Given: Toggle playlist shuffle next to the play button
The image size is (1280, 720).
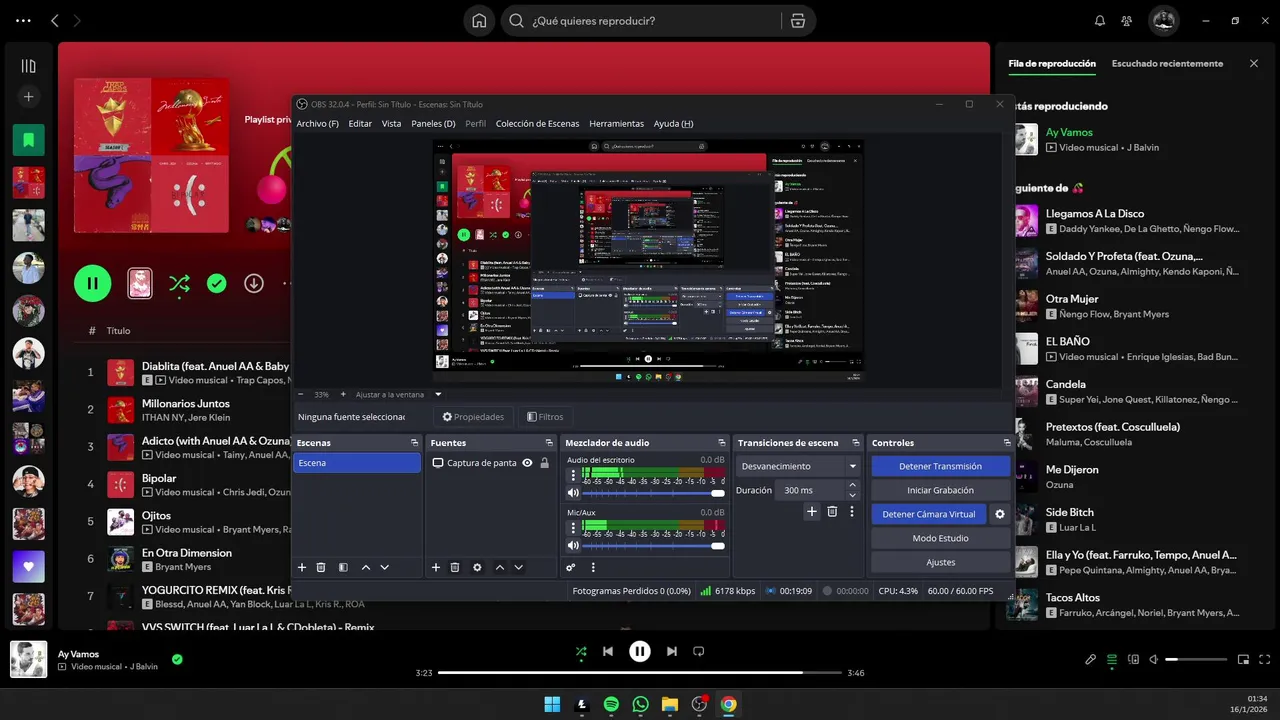Looking at the screenshot, I should [179, 283].
